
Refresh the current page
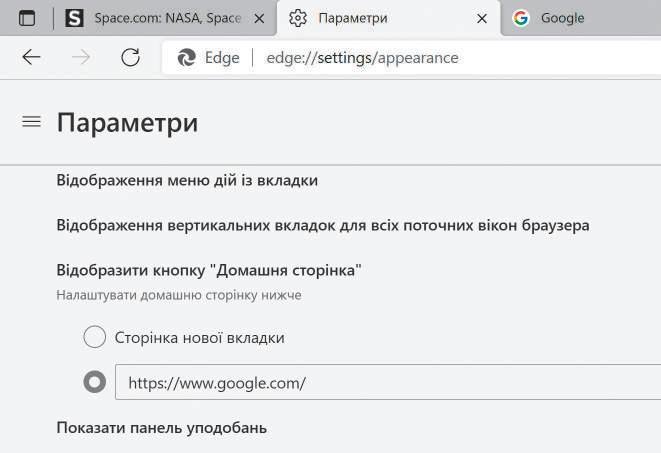(x=131, y=57)
